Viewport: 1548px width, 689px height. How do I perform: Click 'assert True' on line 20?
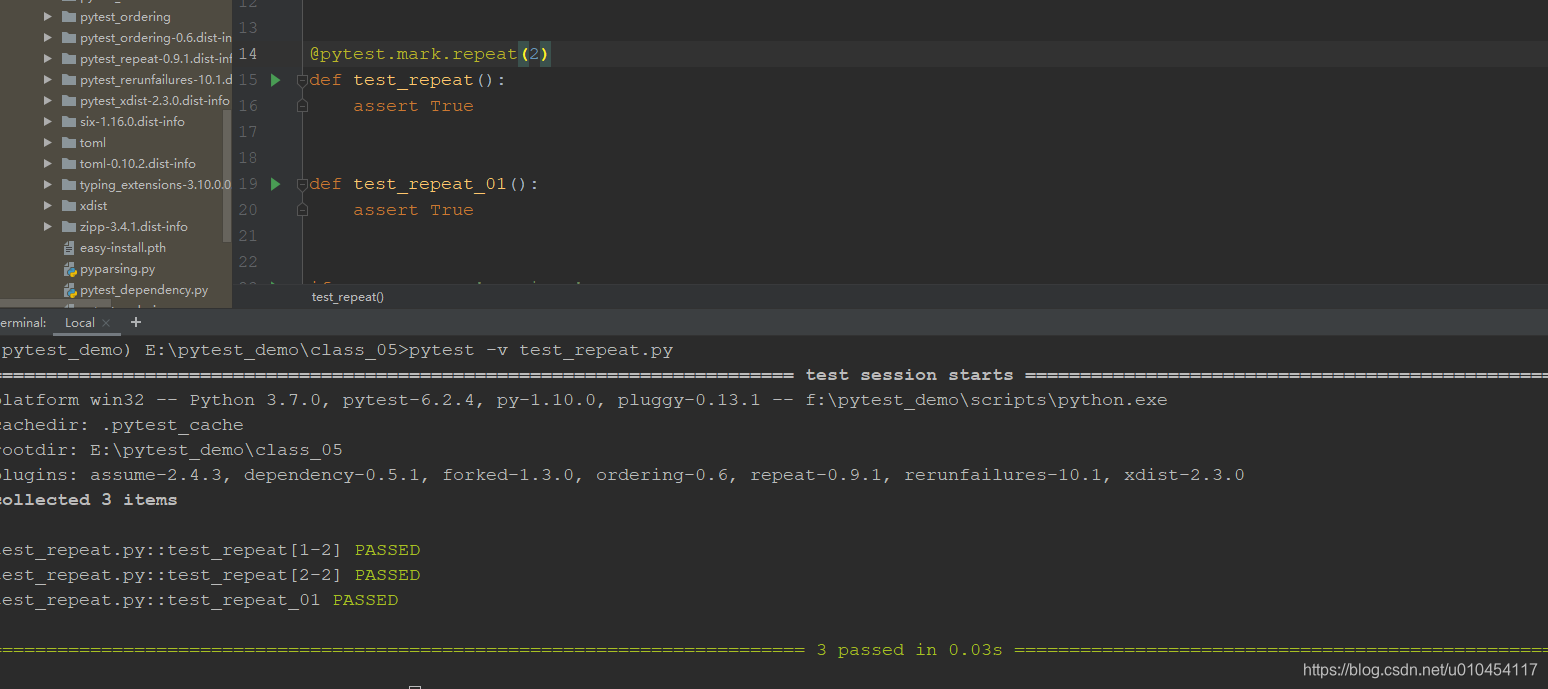[x=413, y=210]
